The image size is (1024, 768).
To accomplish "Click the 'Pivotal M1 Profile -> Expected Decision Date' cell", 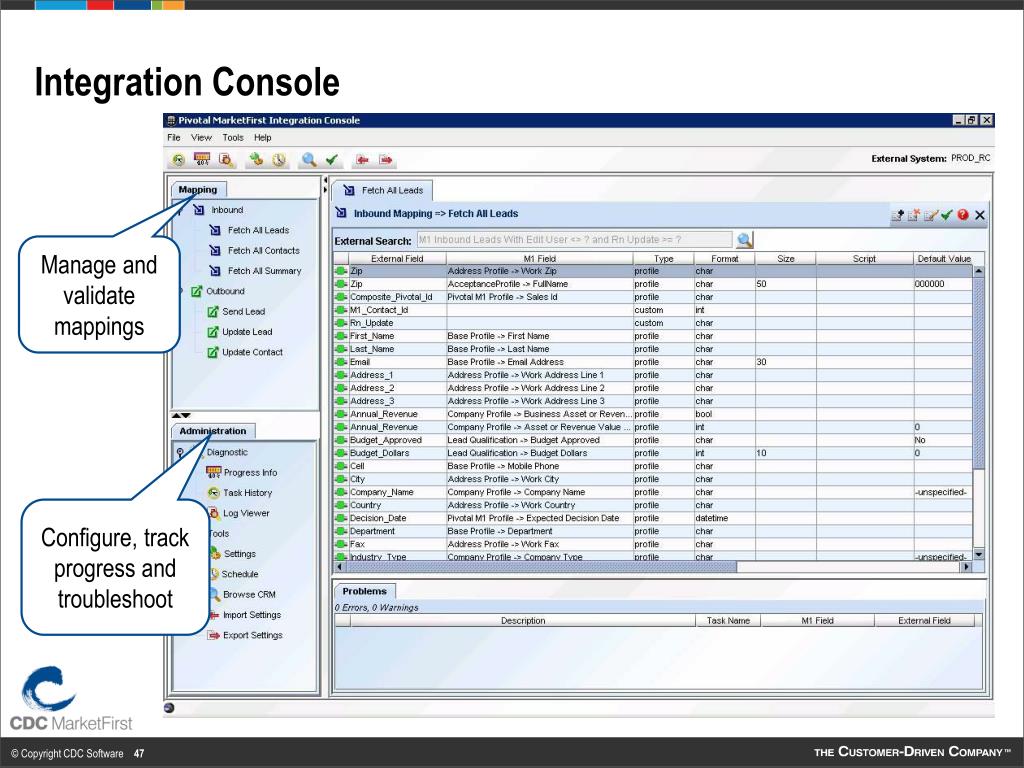I will coord(539,518).
